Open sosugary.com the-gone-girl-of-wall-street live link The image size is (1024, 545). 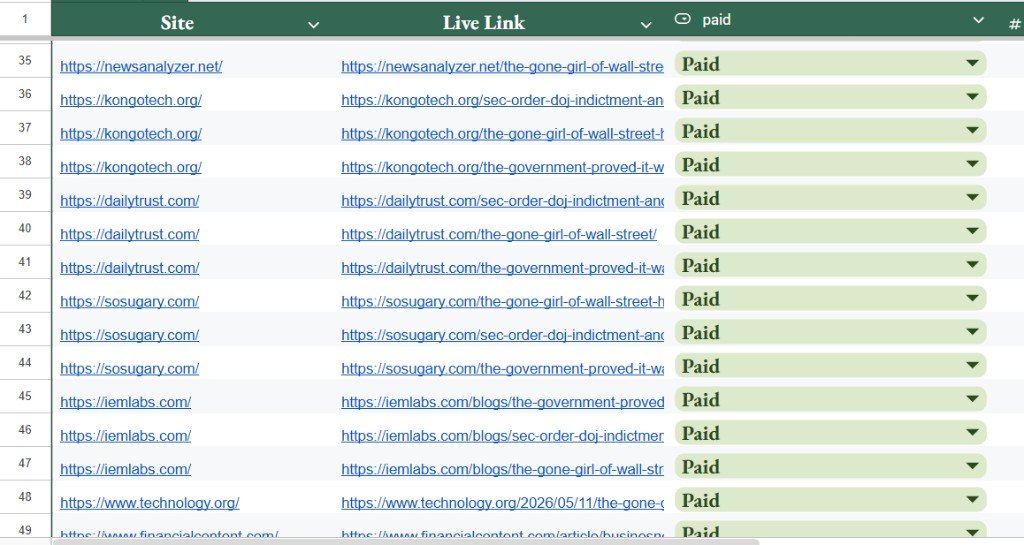(502, 301)
